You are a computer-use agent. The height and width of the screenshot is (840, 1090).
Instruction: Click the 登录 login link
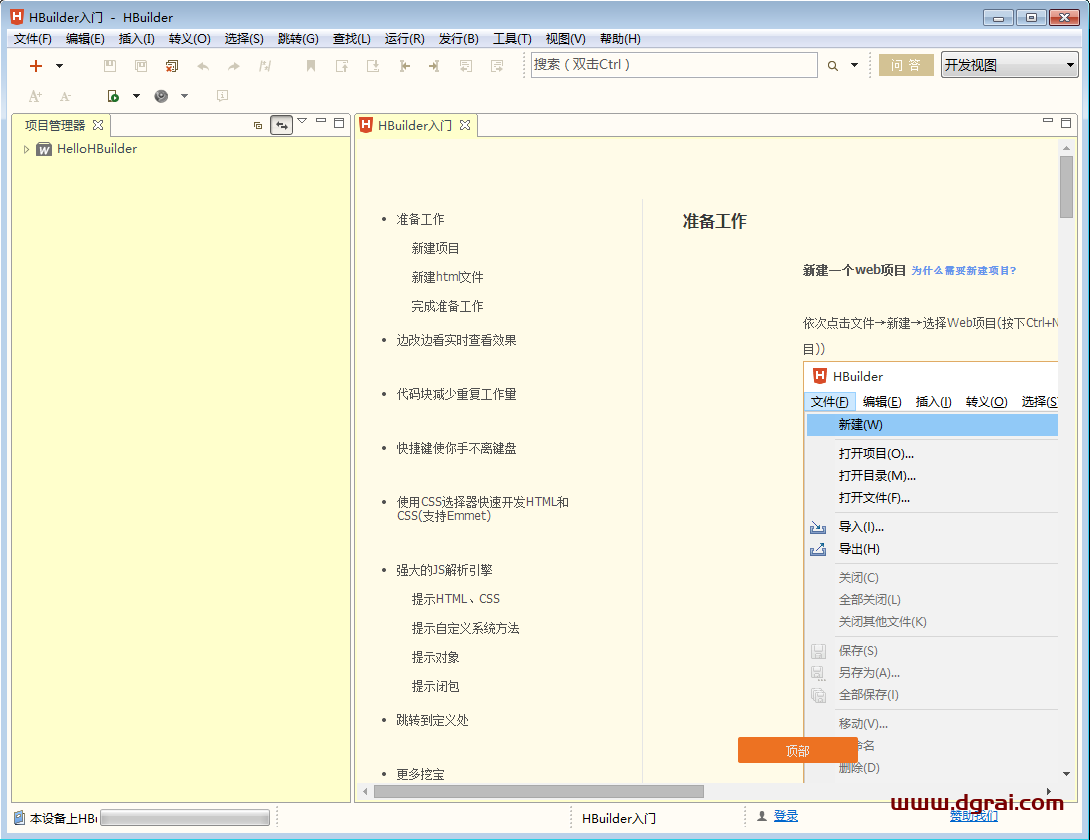(786, 816)
